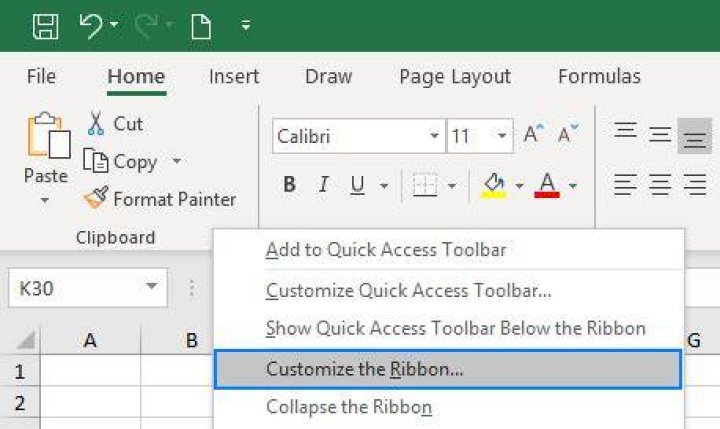This screenshot has width=720, height=429.
Task: Click the Copy pages icon
Action: (96, 161)
